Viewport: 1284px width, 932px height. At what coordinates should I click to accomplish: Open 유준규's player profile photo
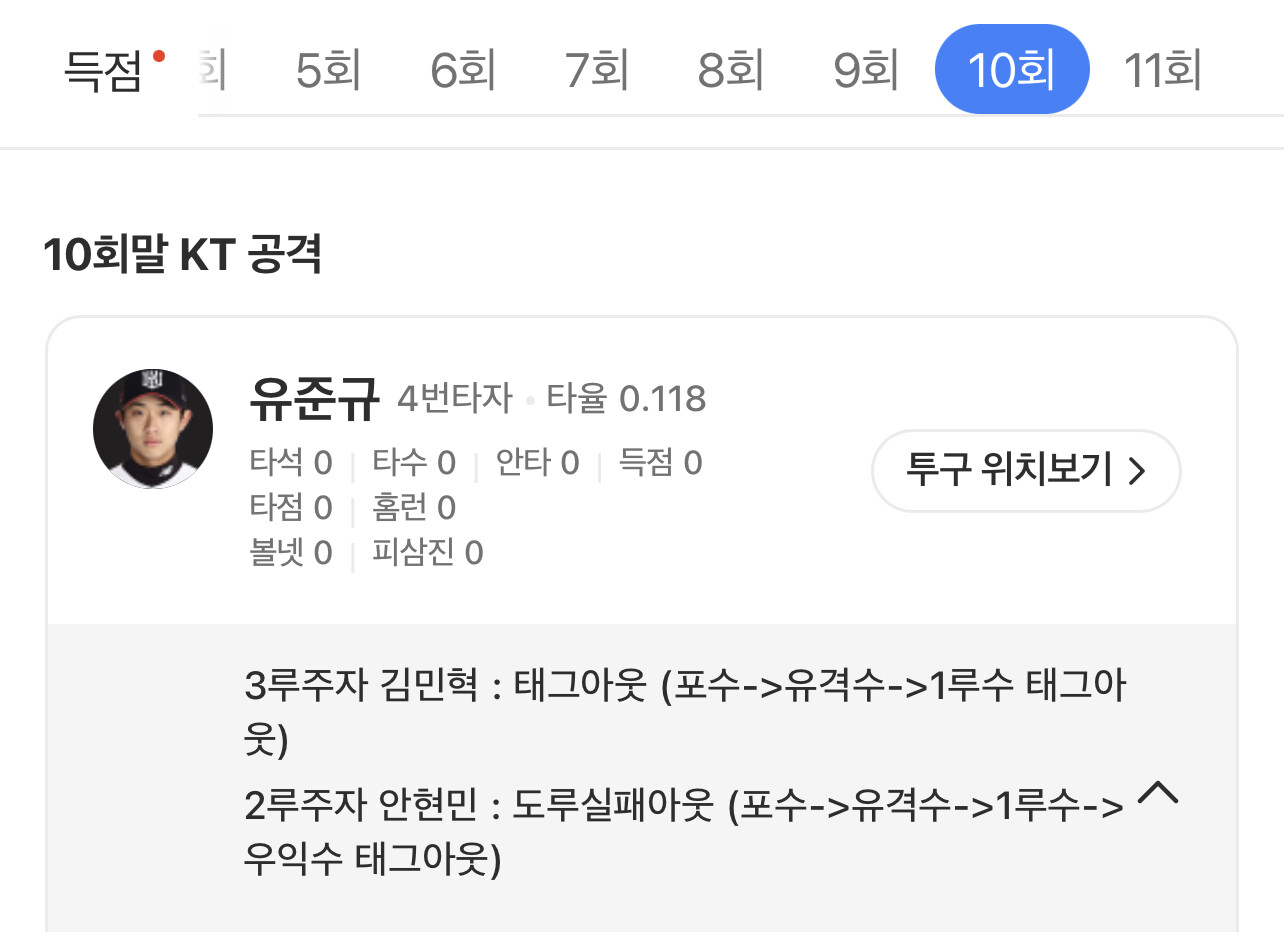[153, 429]
